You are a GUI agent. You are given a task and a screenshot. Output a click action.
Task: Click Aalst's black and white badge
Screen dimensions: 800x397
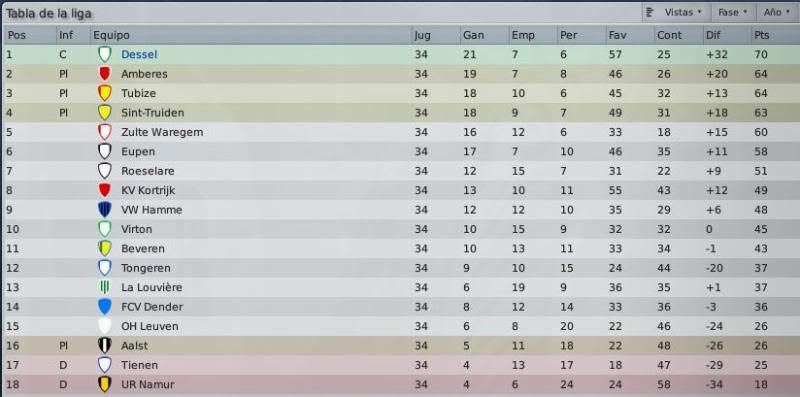tap(105, 345)
